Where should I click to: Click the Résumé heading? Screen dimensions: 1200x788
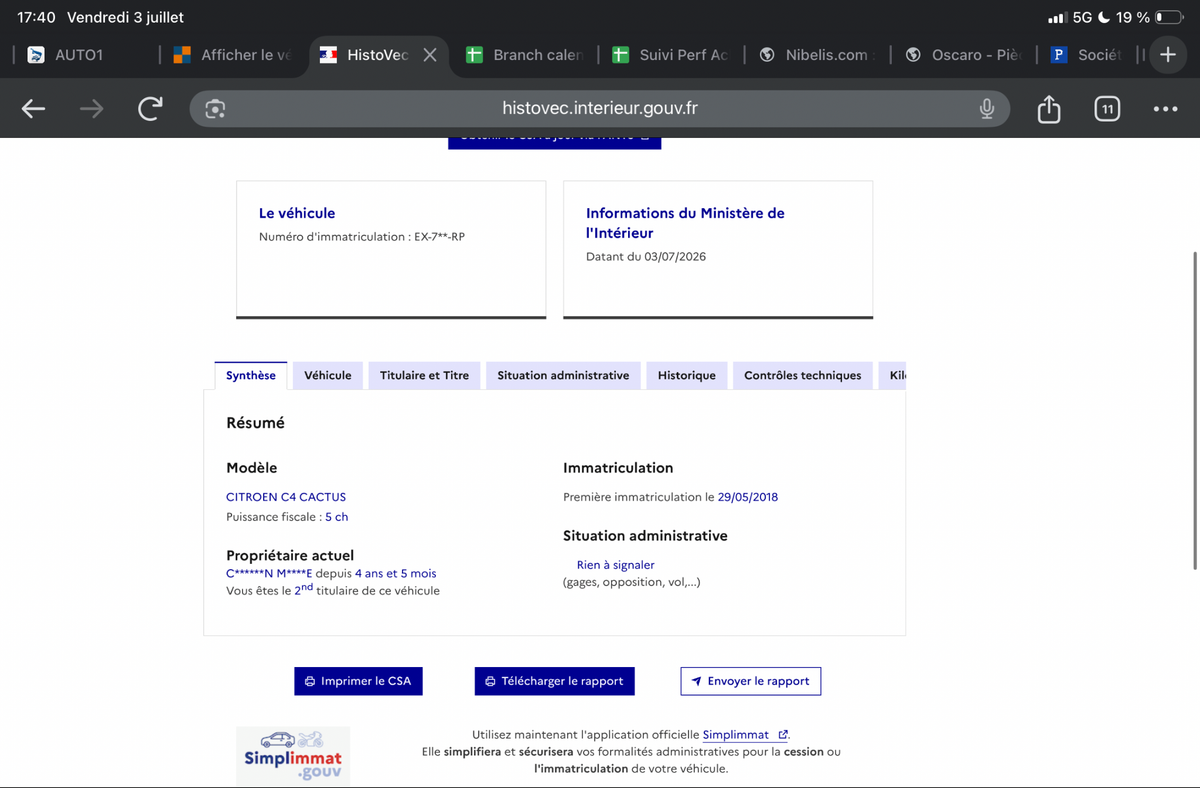tap(256, 423)
